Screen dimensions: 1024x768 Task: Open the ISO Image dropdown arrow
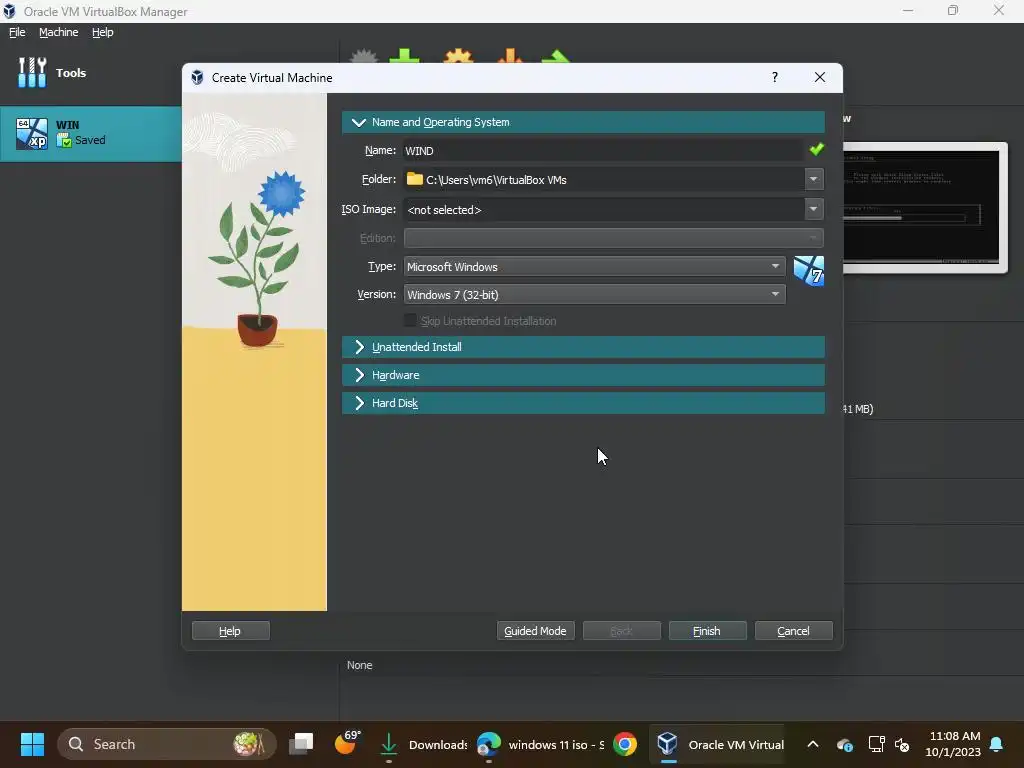[x=814, y=209]
